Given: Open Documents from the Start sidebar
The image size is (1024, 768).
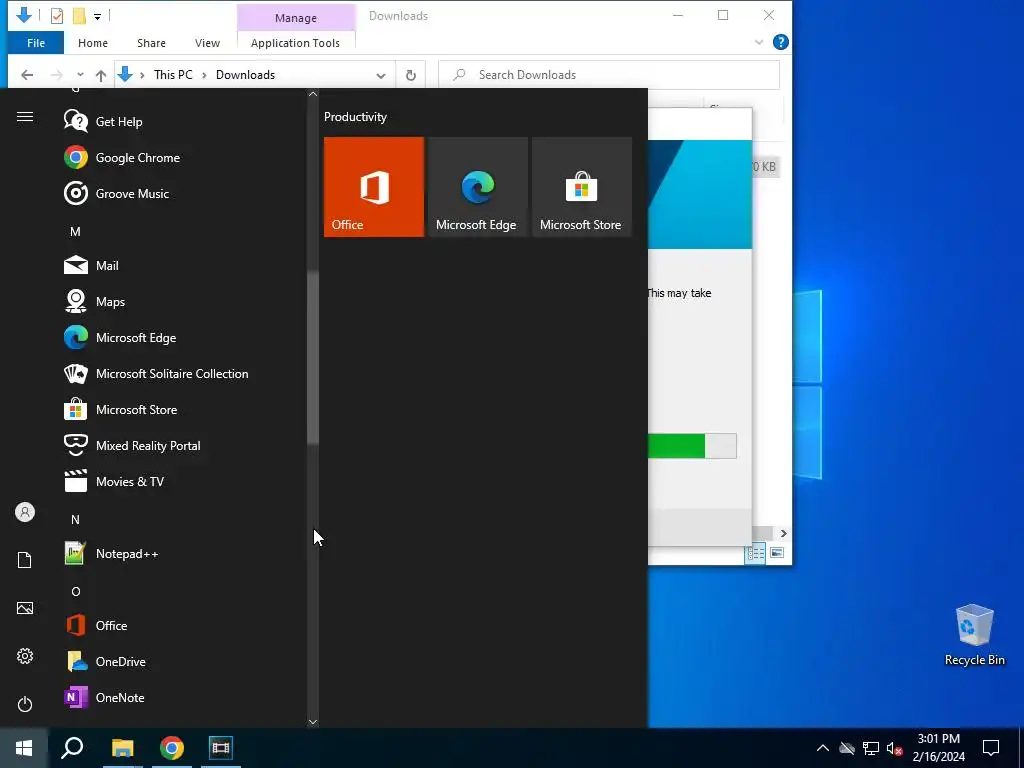Looking at the screenshot, I should [25, 560].
